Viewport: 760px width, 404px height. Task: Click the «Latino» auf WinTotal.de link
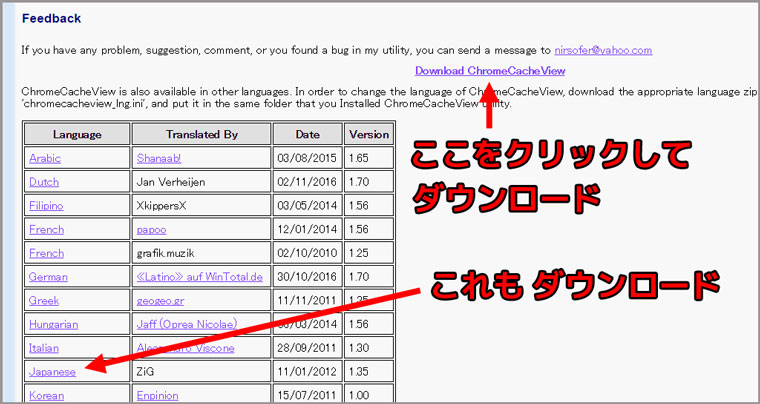coord(199,277)
